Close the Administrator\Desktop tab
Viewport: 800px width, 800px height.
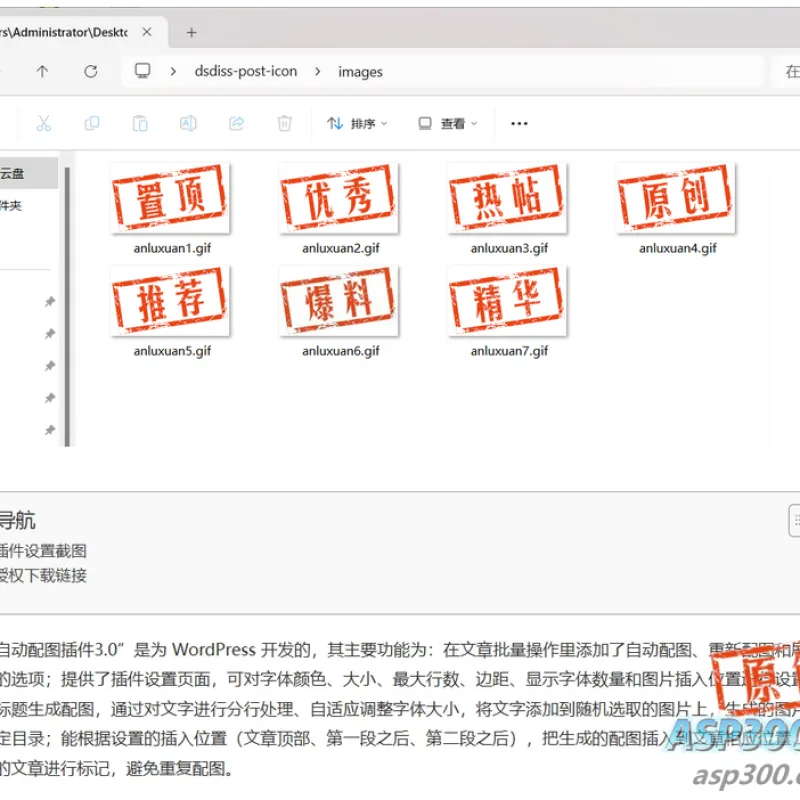click(x=147, y=32)
